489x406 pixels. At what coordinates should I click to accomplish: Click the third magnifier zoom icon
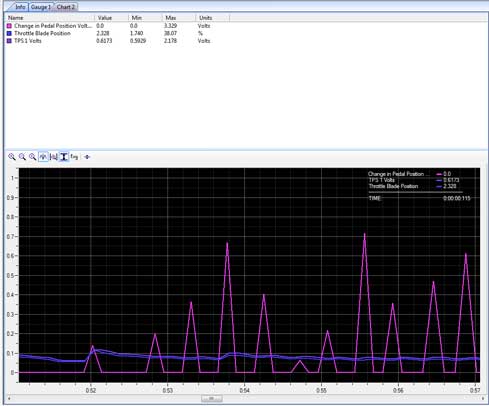point(33,157)
